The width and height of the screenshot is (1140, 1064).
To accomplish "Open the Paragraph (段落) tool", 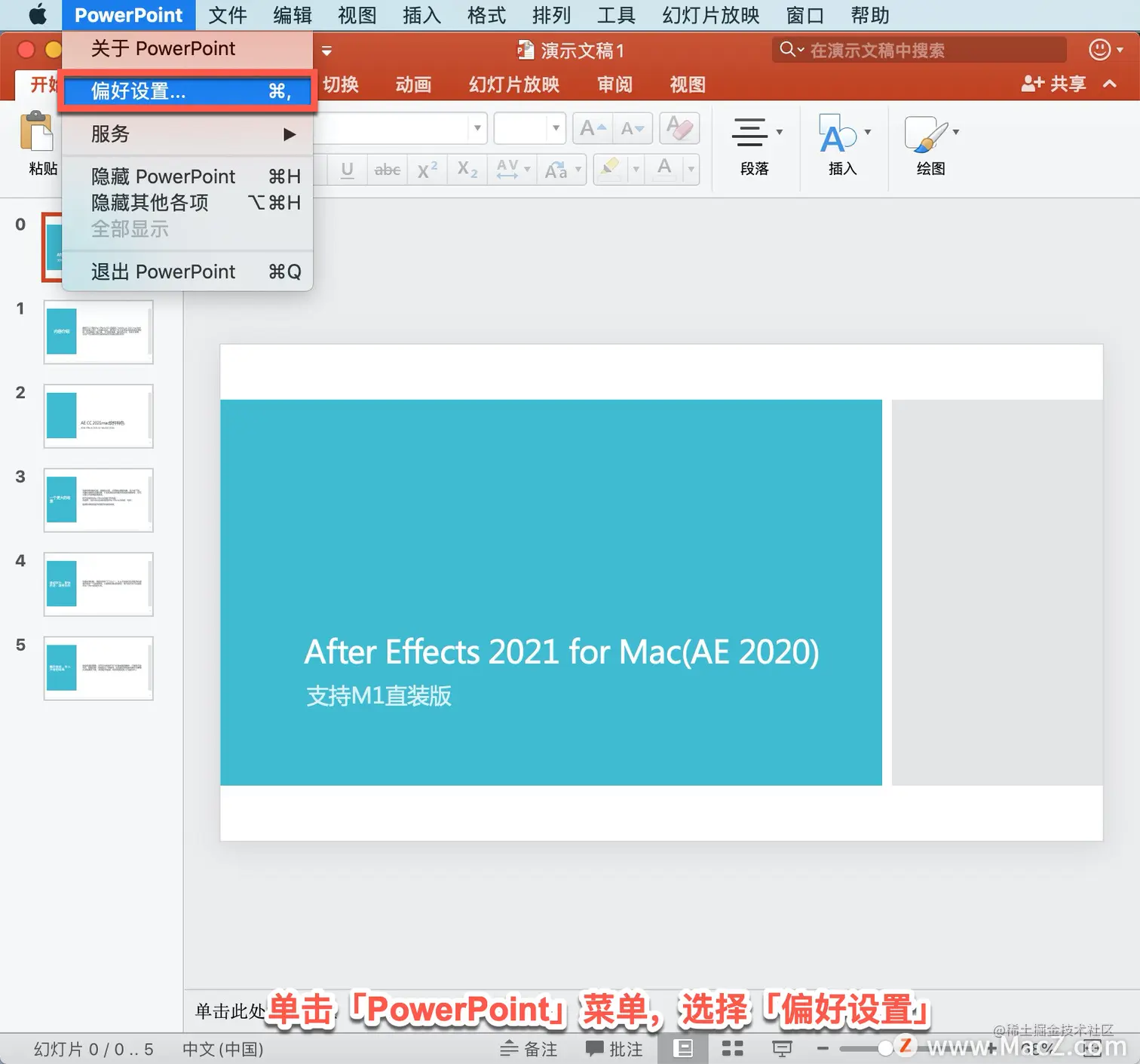I will point(754,146).
